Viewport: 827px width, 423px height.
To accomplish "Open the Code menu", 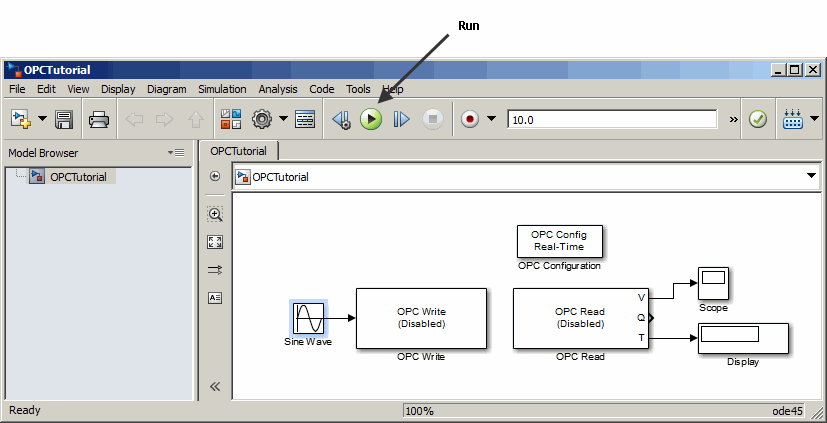I will pos(322,89).
